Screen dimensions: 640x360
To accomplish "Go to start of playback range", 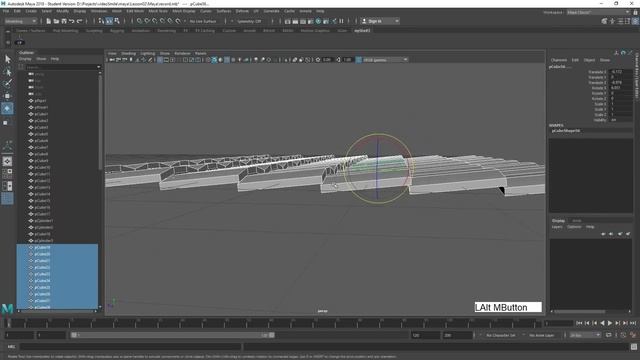I will click(579, 323).
